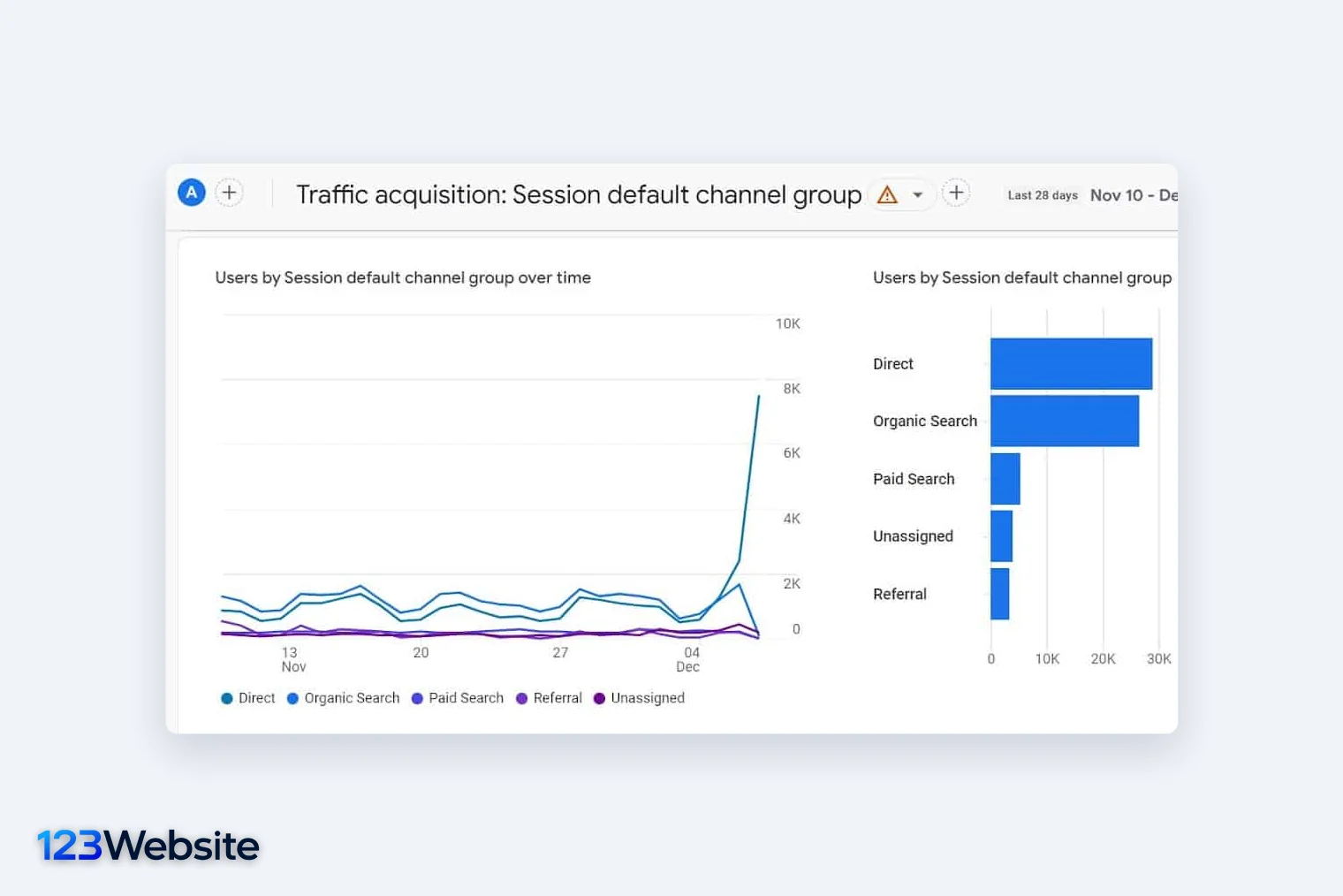Click the line chart title ending 'over time'

pyautogui.click(x=403, y=278)
